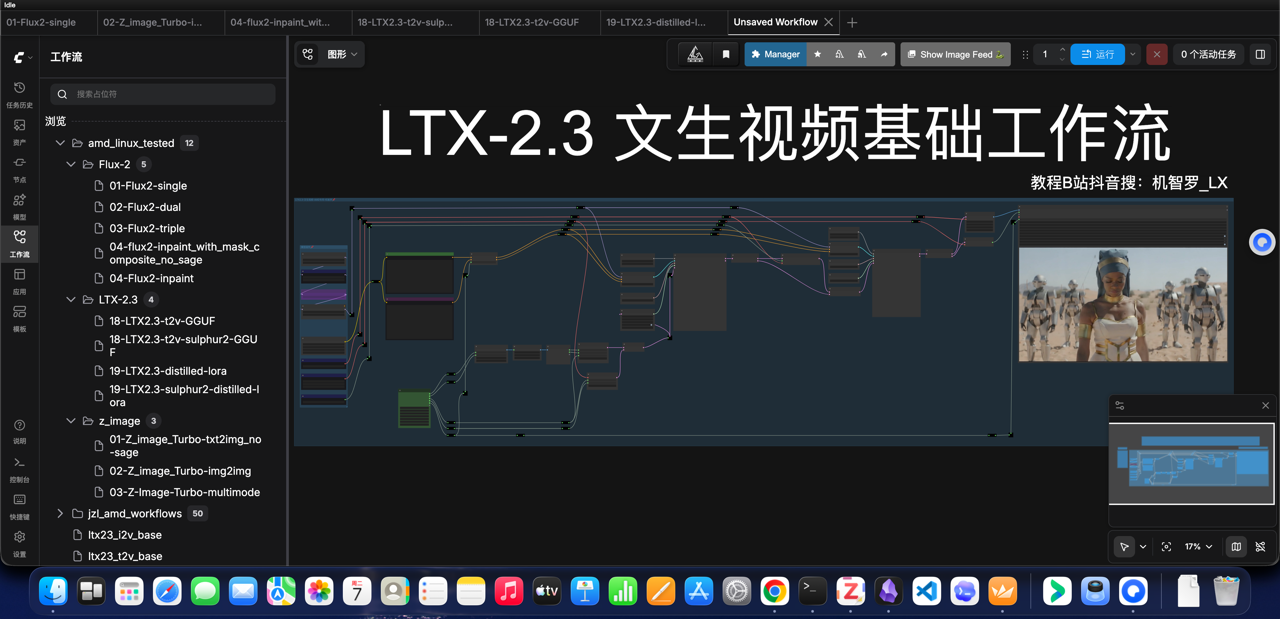Open workflow 19-LTX2.3-distilled-lora

[x=168, y=371]
